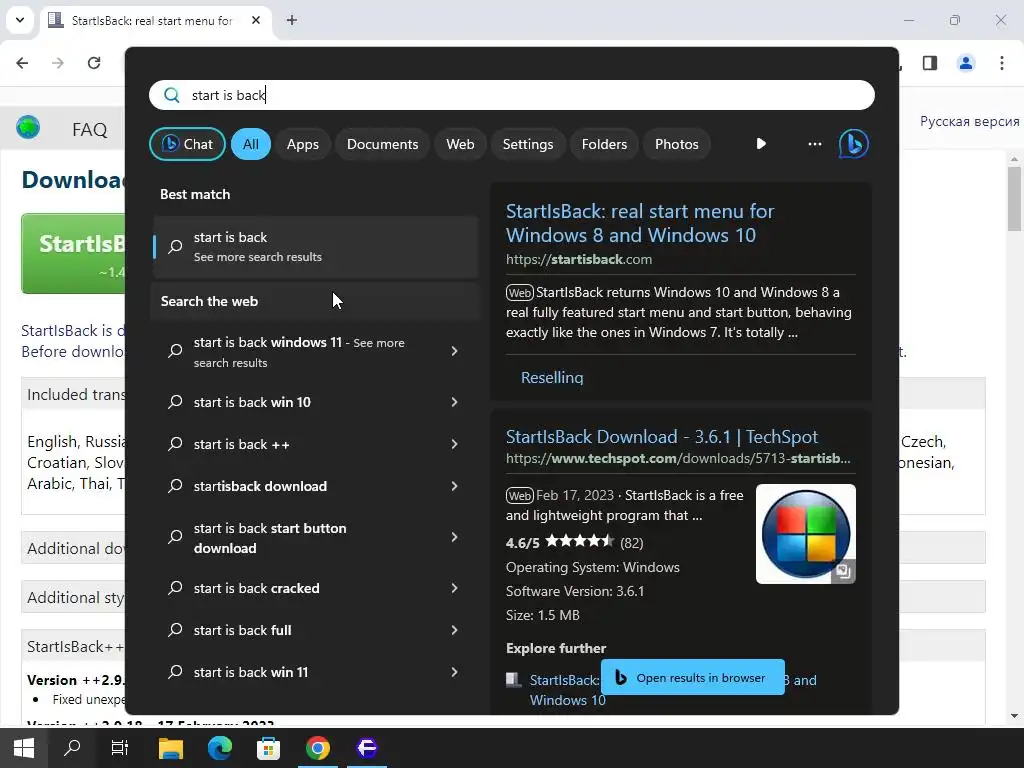Switch to Google Chrome on taskbar

pos(318,748)
